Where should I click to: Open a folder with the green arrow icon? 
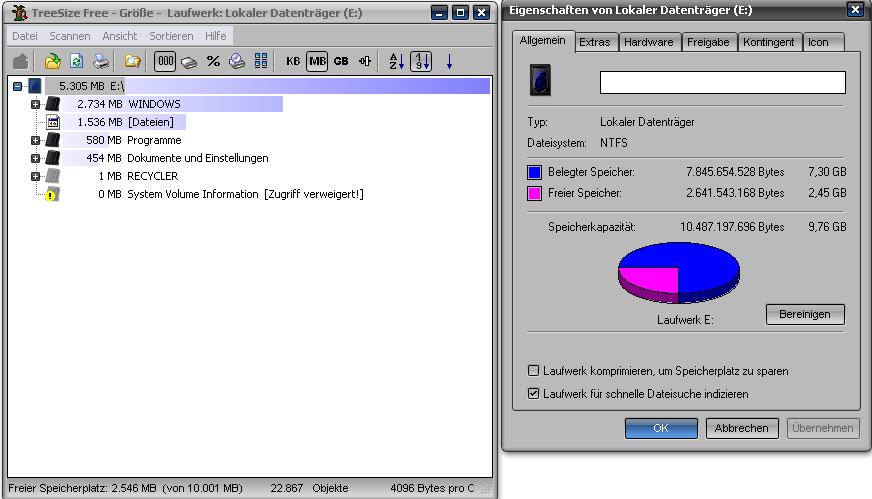[x=52, y=61]
